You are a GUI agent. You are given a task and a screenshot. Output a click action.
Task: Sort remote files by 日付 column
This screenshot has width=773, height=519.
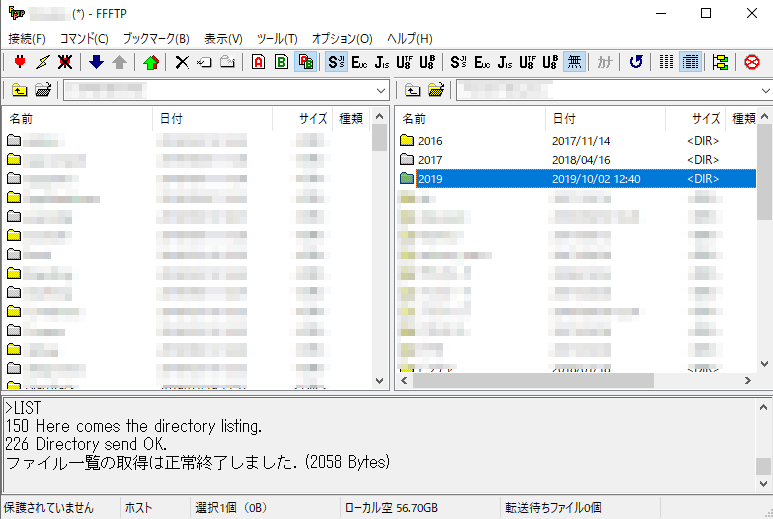564,118
